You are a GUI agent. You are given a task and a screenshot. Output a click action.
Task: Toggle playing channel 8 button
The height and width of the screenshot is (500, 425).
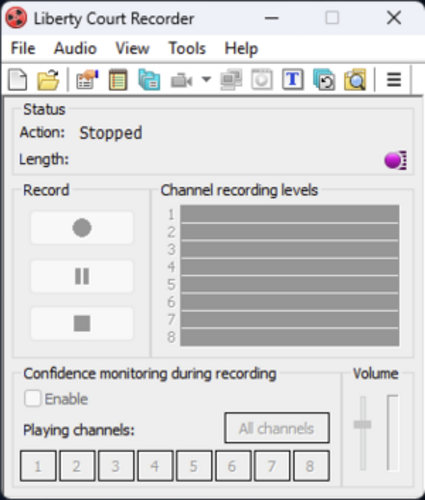click(x=311, y=466)
